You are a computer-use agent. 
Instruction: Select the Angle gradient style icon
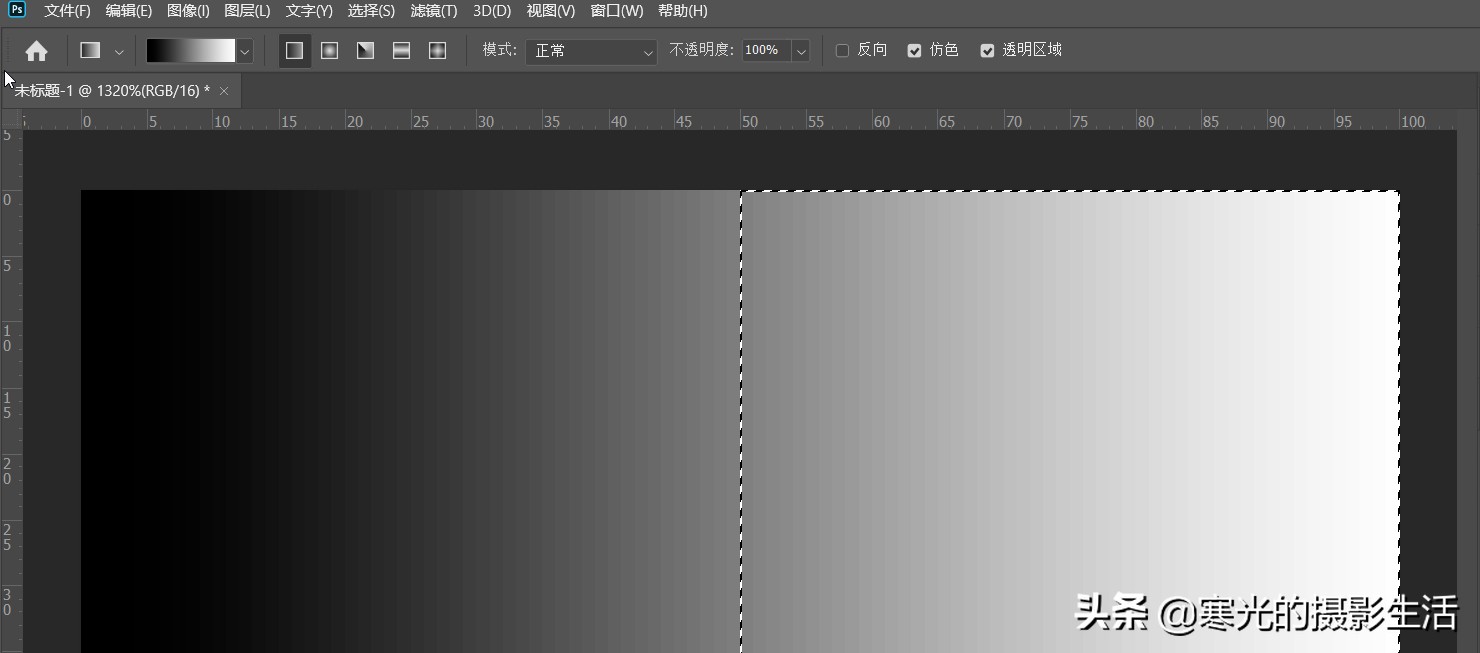point(365,50)
